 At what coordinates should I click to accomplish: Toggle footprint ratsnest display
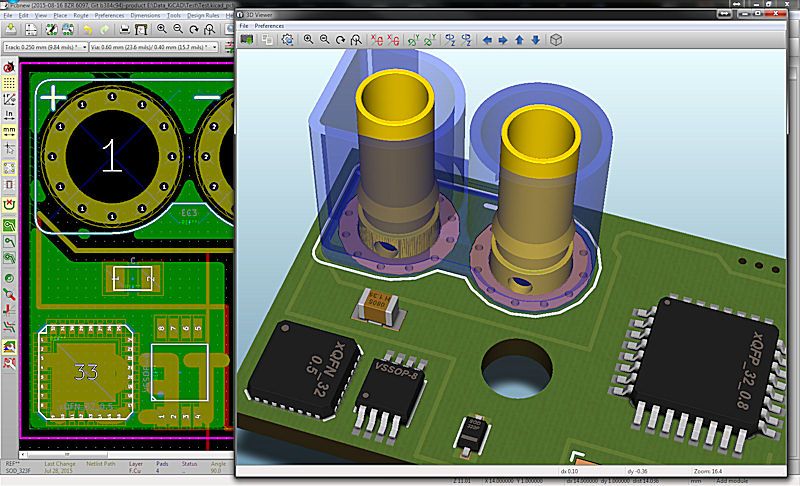click(9, 184)
